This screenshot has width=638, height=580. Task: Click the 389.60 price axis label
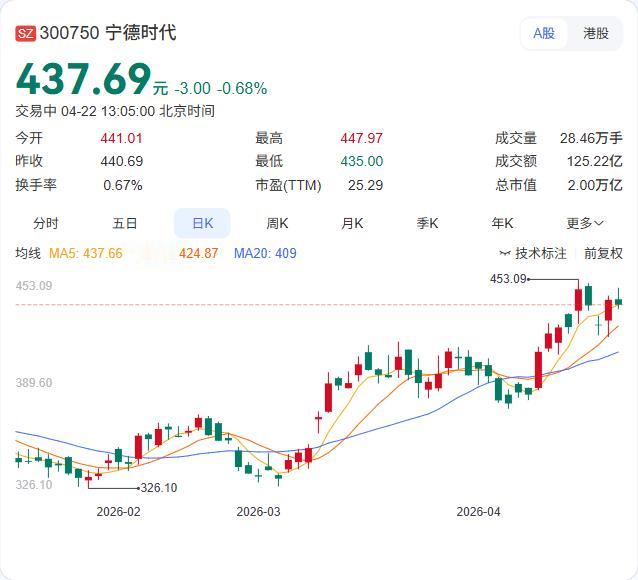34,383
